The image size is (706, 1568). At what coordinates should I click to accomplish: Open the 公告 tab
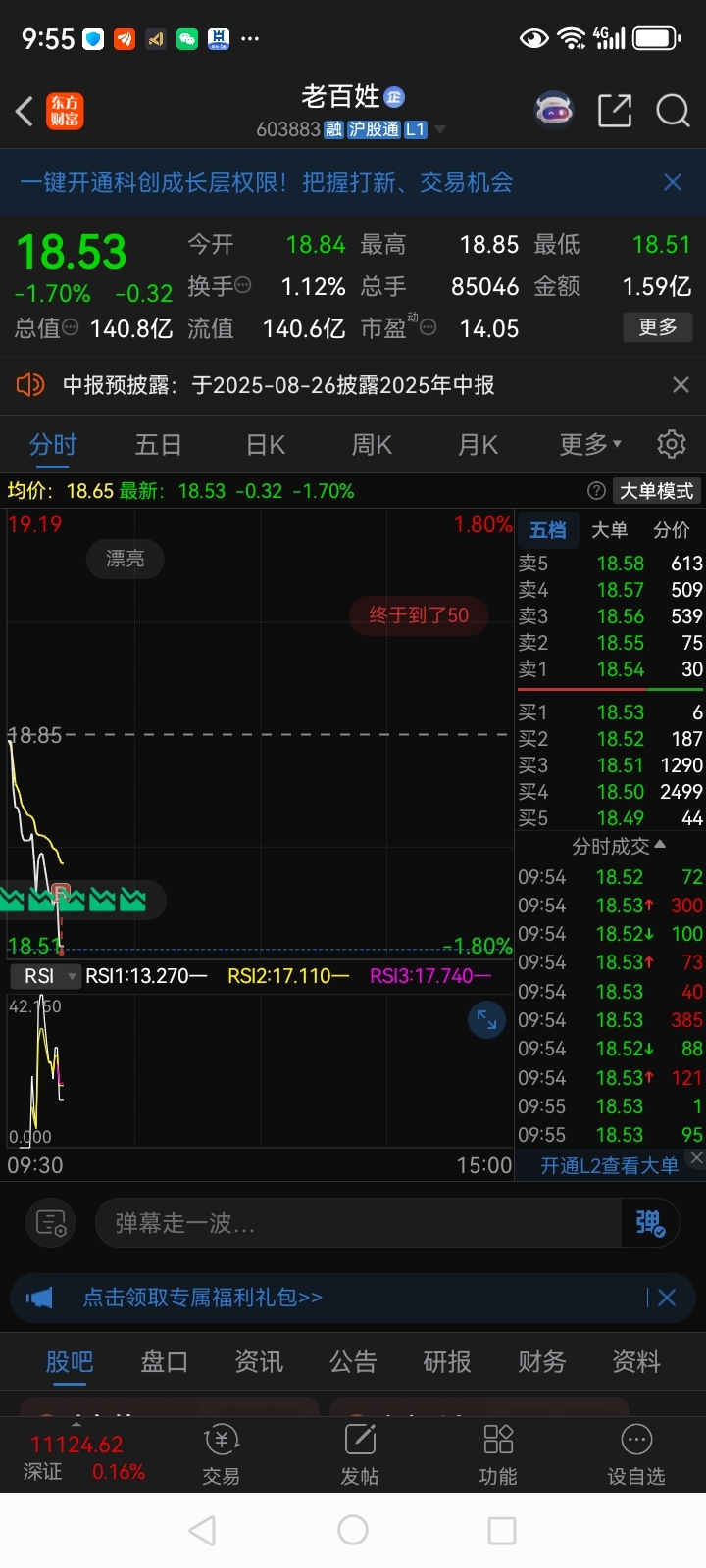(x=353, y=1361)
